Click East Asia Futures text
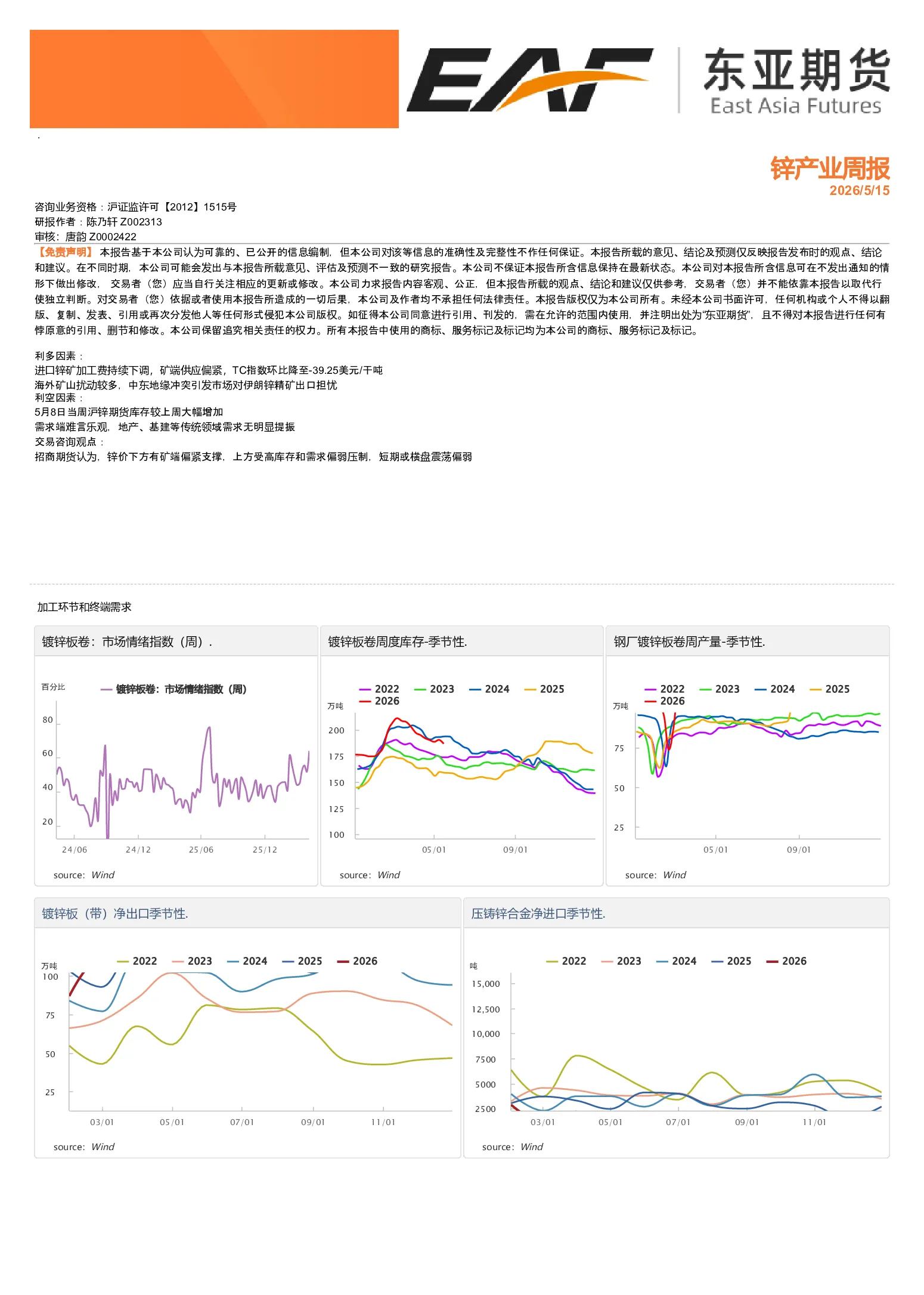This screenshot has width=924, height=1295. pos(796,106)
